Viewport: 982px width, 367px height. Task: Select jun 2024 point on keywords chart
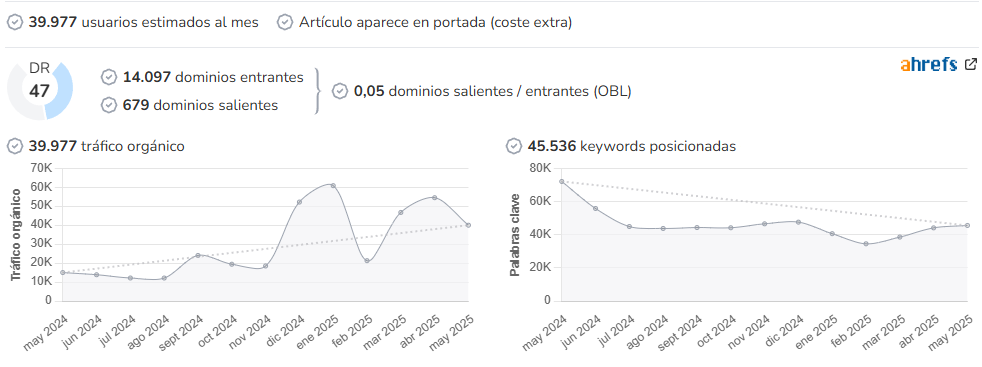pos(596,209)
